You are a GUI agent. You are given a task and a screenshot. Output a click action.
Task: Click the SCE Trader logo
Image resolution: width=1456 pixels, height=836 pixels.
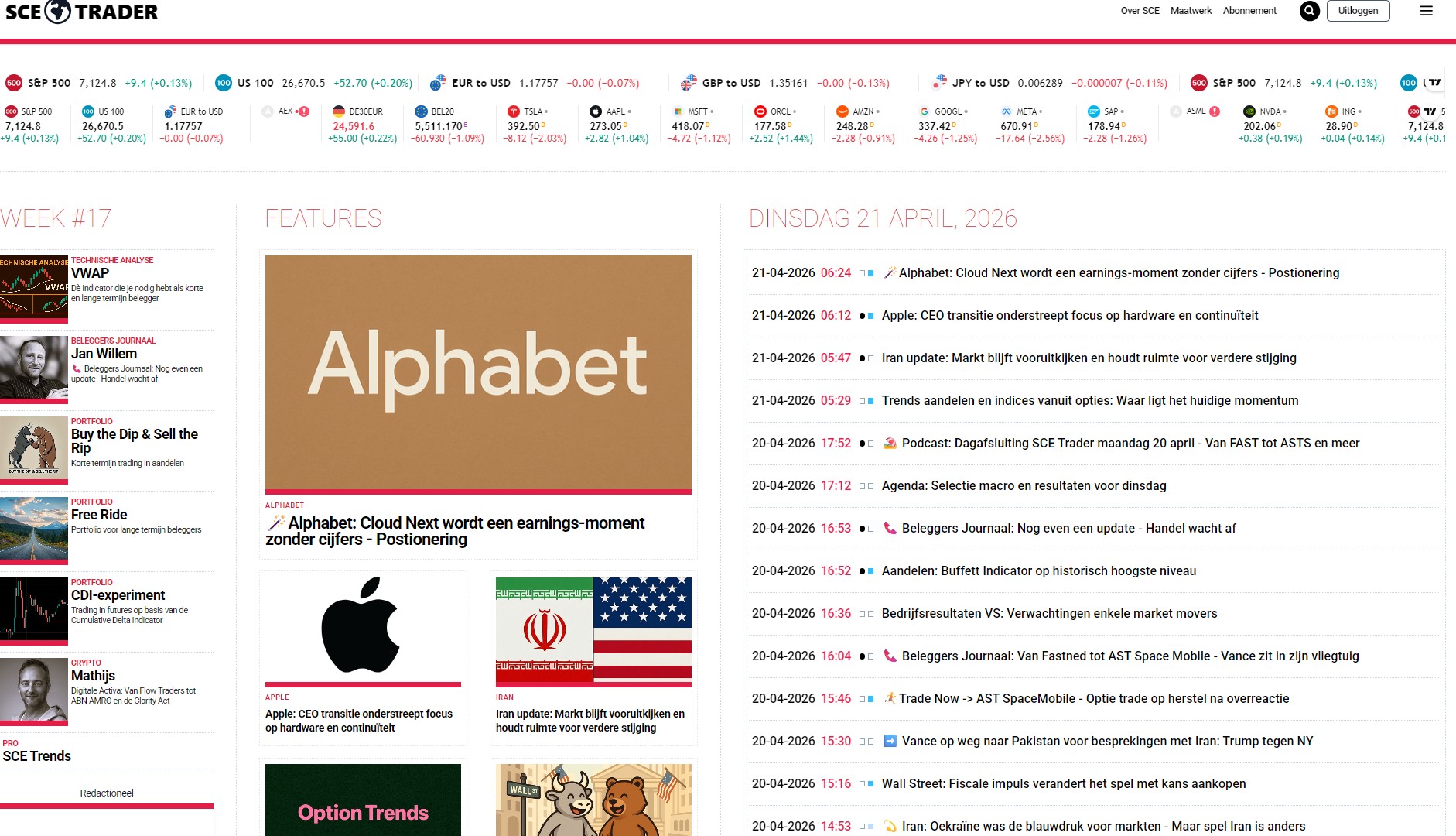point(81,12)
